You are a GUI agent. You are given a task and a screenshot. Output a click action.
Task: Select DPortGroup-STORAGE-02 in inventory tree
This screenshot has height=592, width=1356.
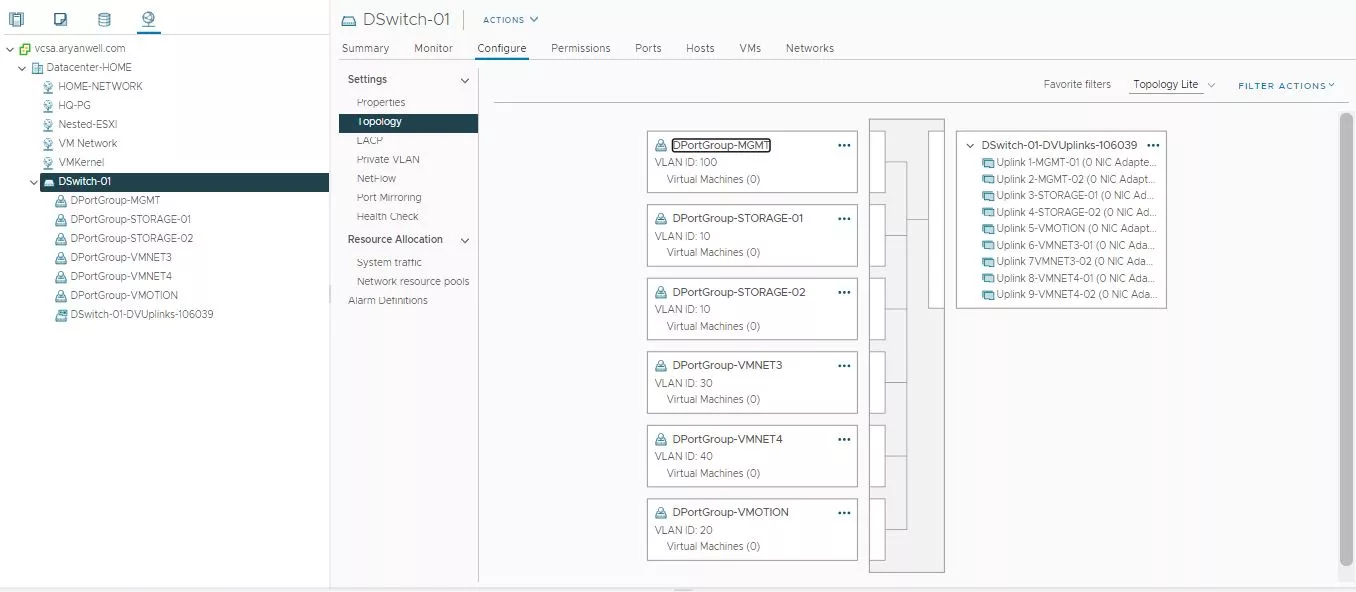coord(131,238)
